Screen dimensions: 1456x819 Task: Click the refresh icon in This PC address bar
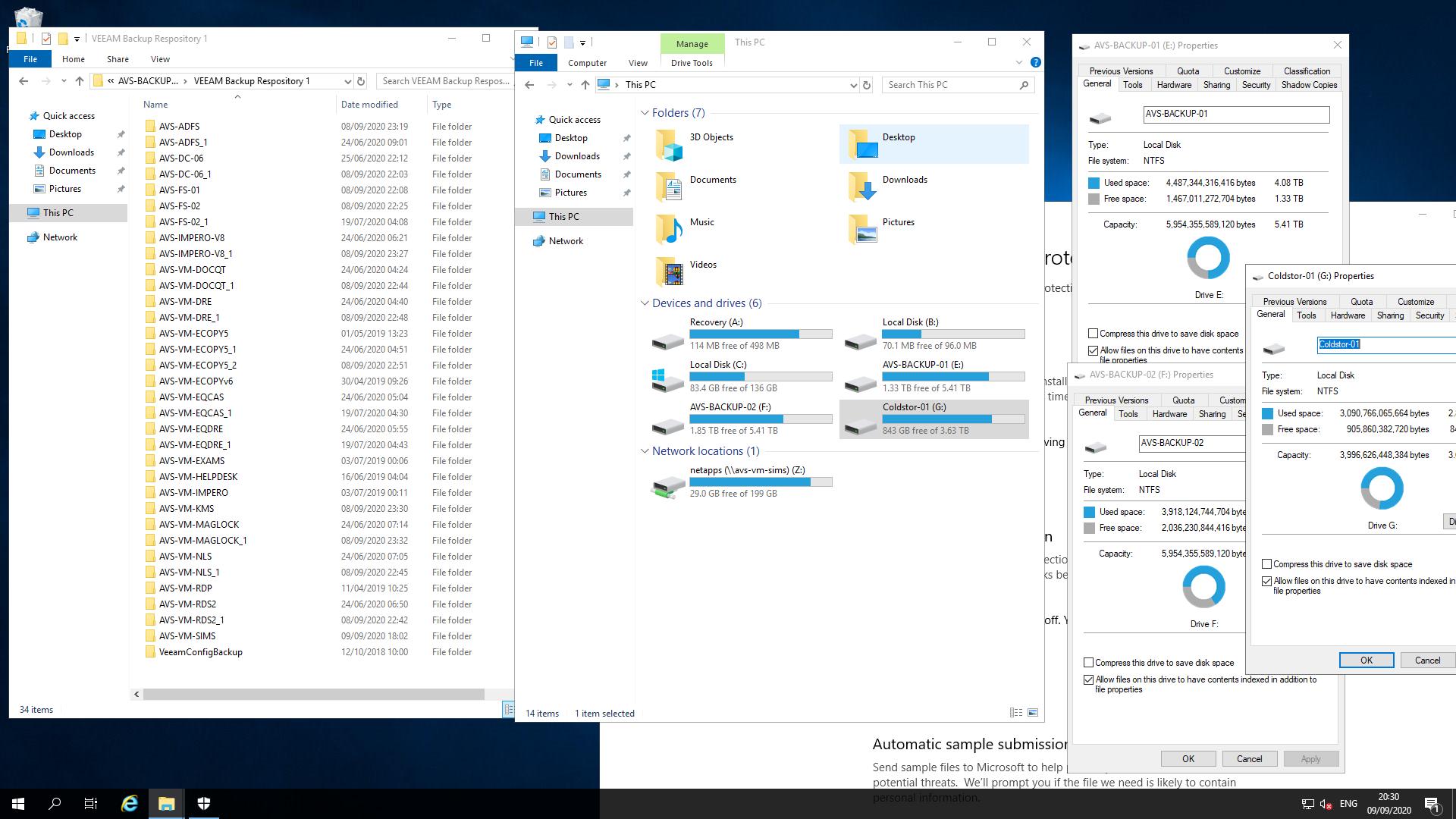pos(867,85)
